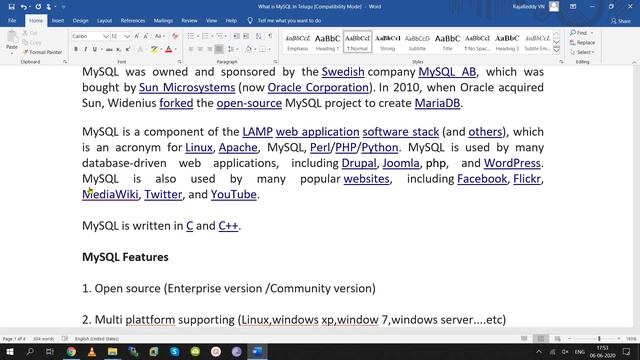The width and height of the screenshot is (640, 360).
Task: Follow the Oracle Corporation hyperlink
Action: click(318, 87)
